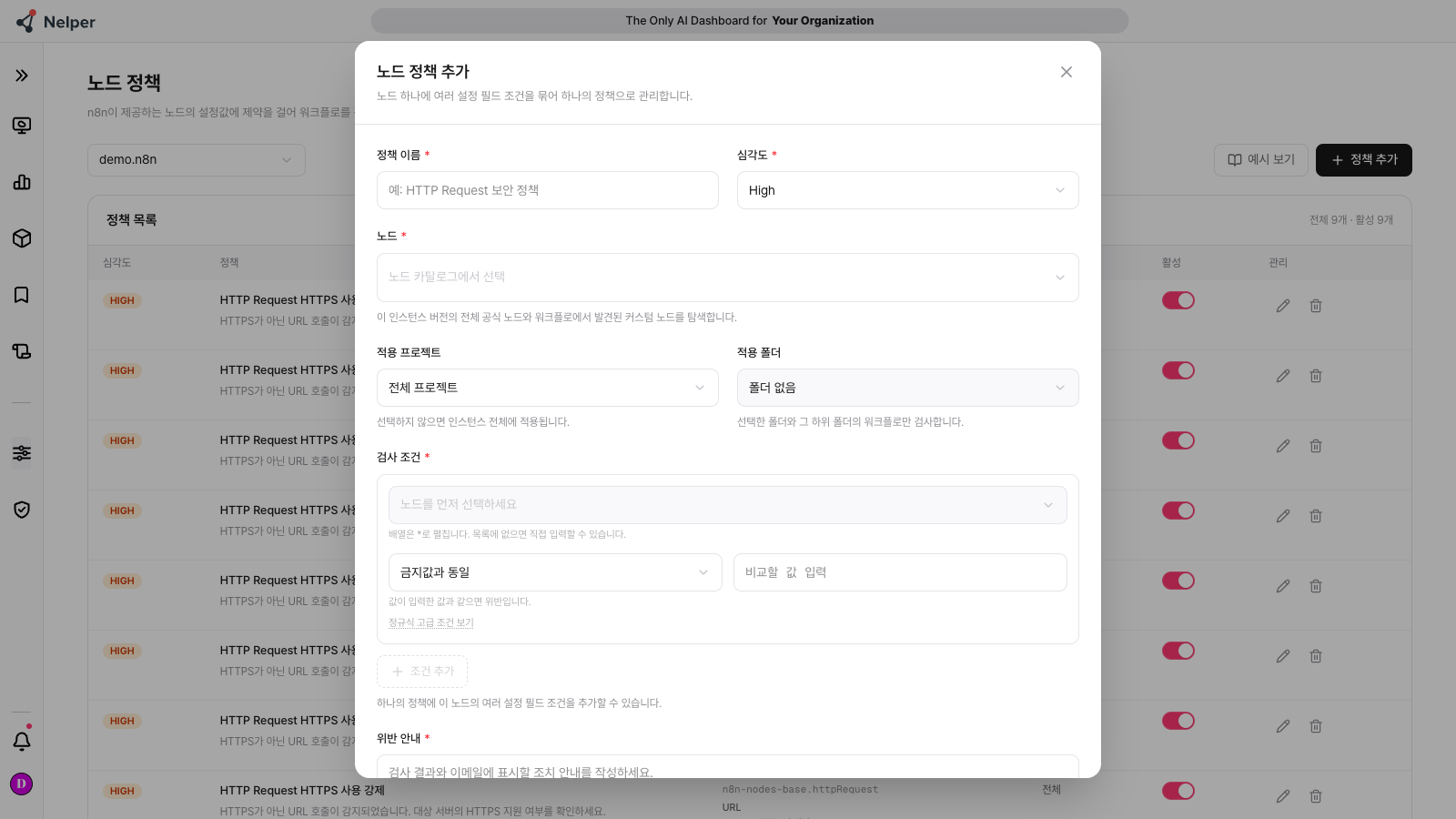Screen dimensions: 1456x819
Task: Delete the fifth policy row trash icon
Action: (x=1316, y=586)
